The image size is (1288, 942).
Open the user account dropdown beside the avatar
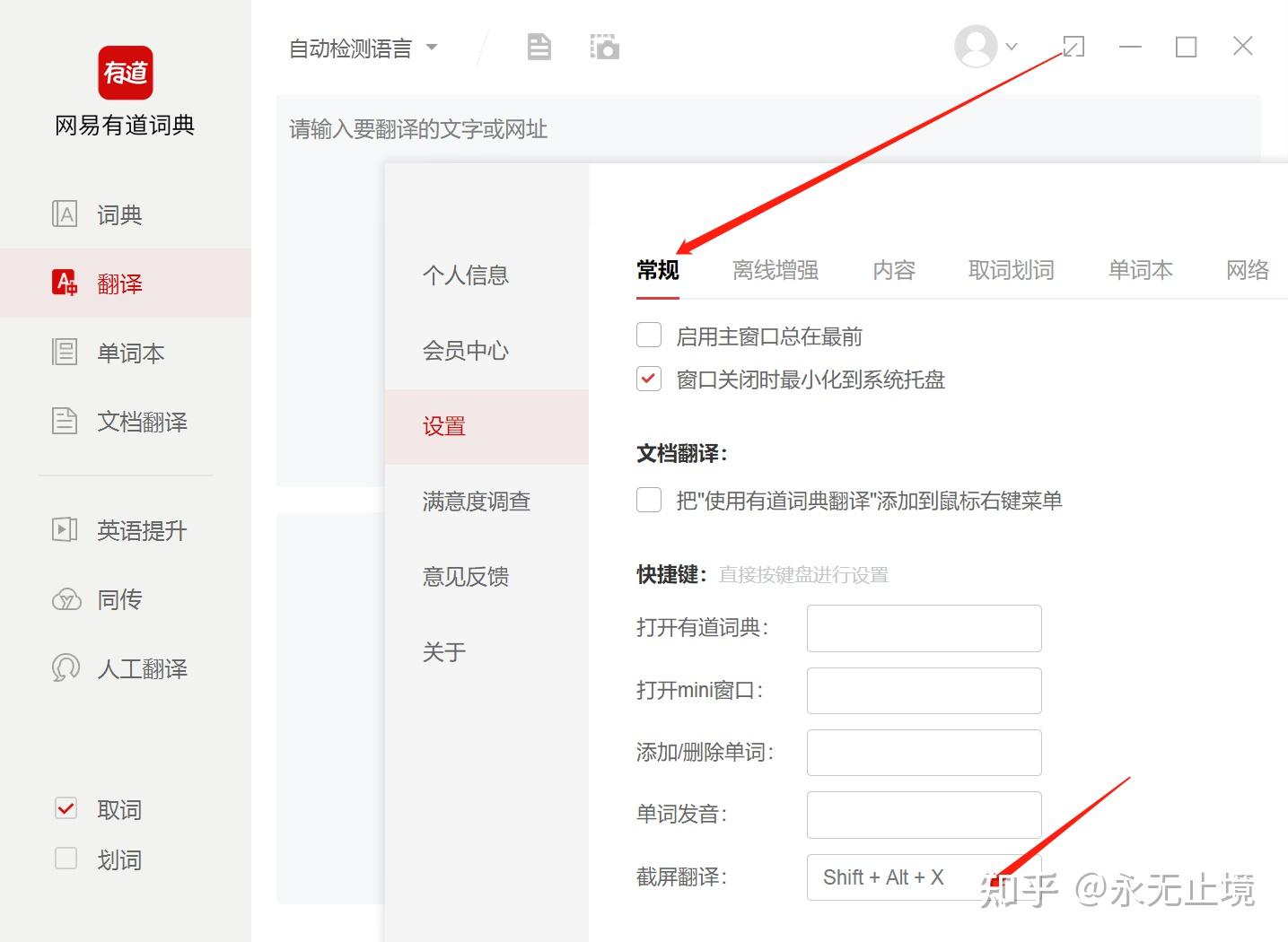tap(1012, 46)
